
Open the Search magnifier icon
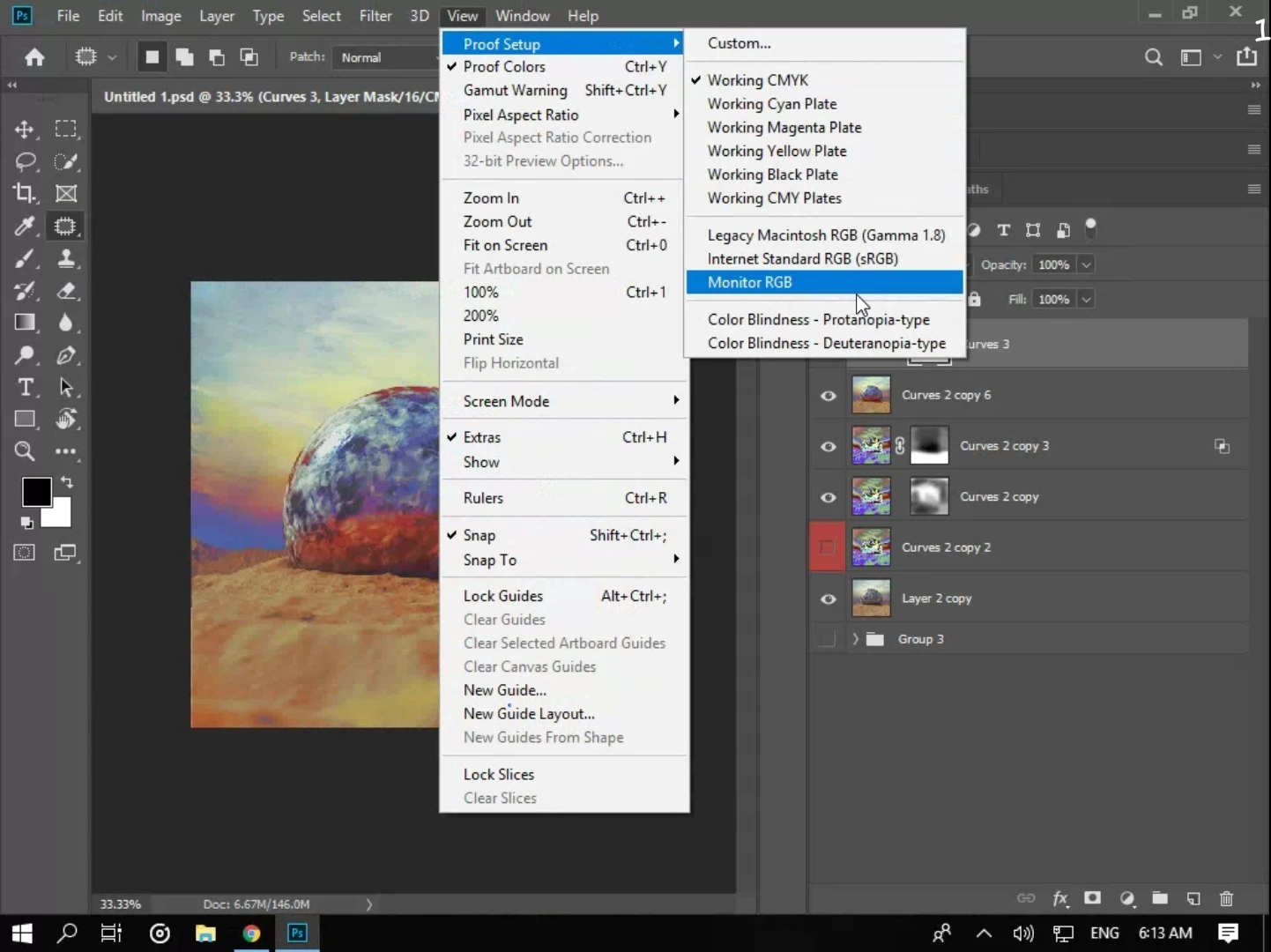(1153, 57)
